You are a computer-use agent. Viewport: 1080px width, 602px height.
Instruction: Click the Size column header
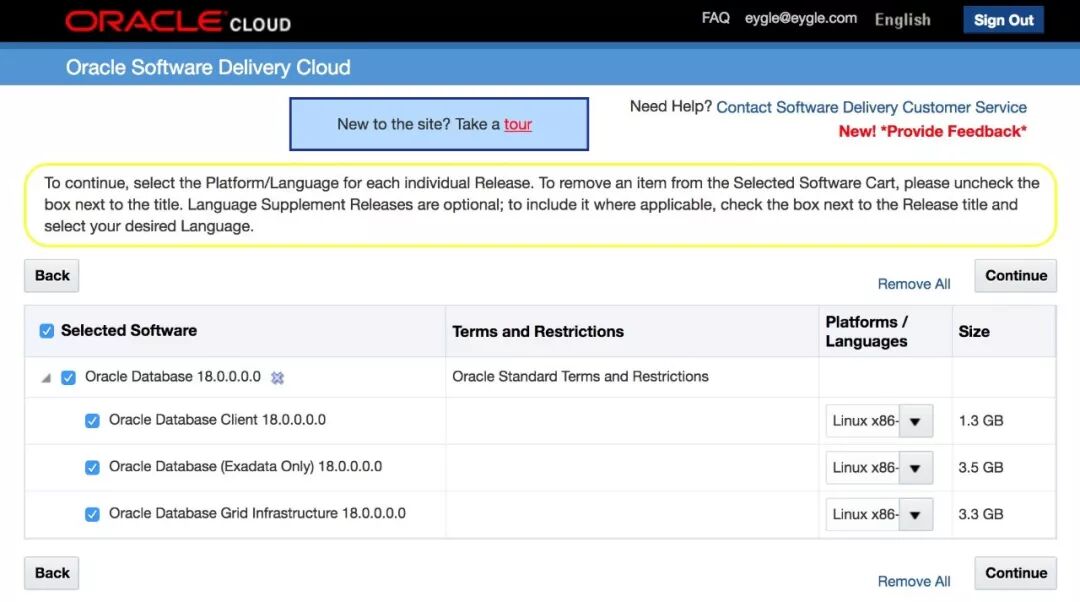[x=974, y=332]
